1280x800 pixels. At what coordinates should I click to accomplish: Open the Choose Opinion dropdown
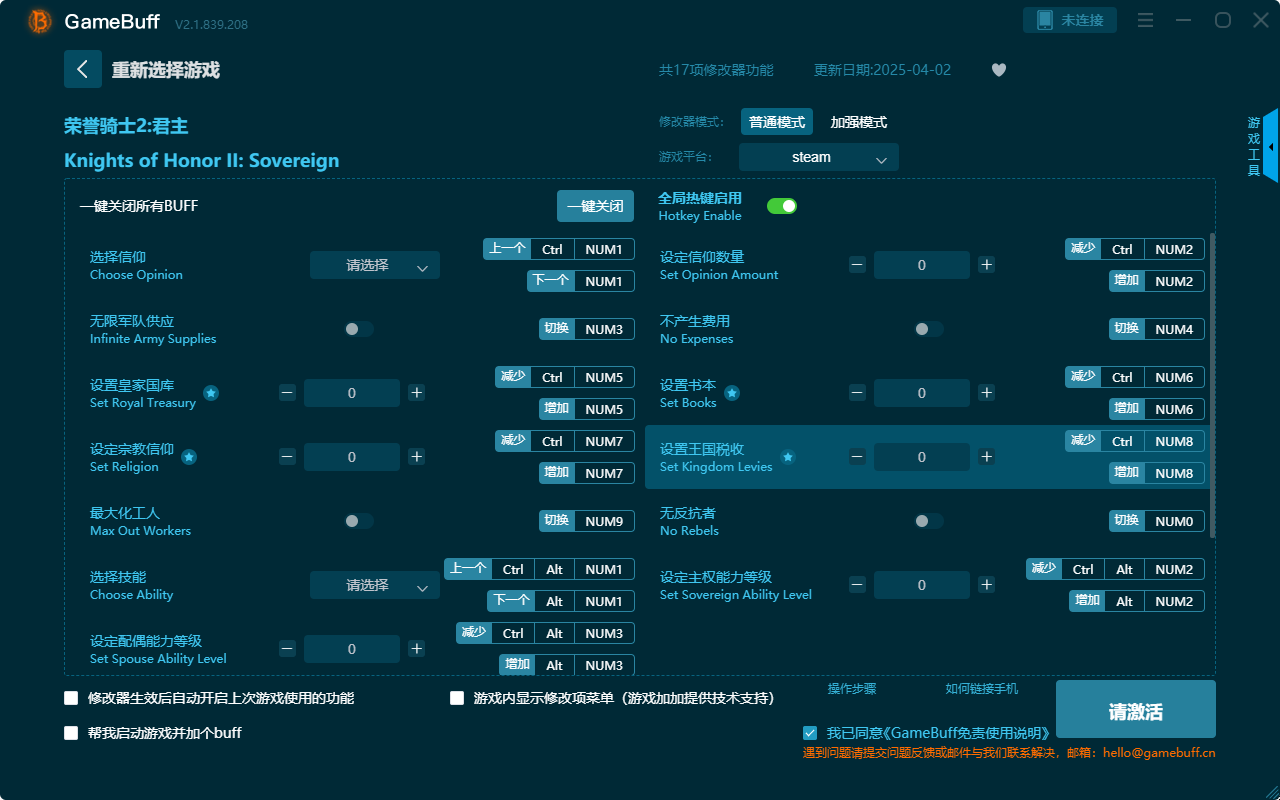pos(375,265)
